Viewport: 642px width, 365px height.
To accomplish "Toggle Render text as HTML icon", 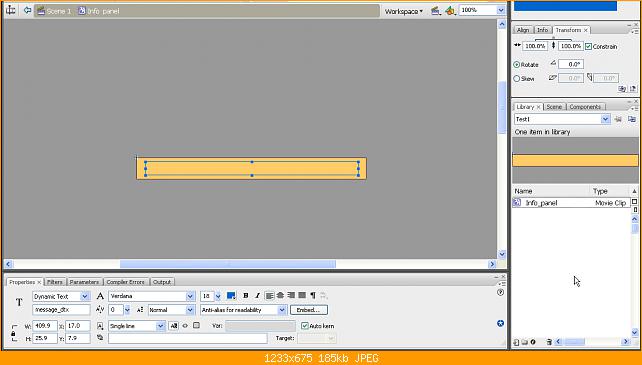I will [185, 326].
